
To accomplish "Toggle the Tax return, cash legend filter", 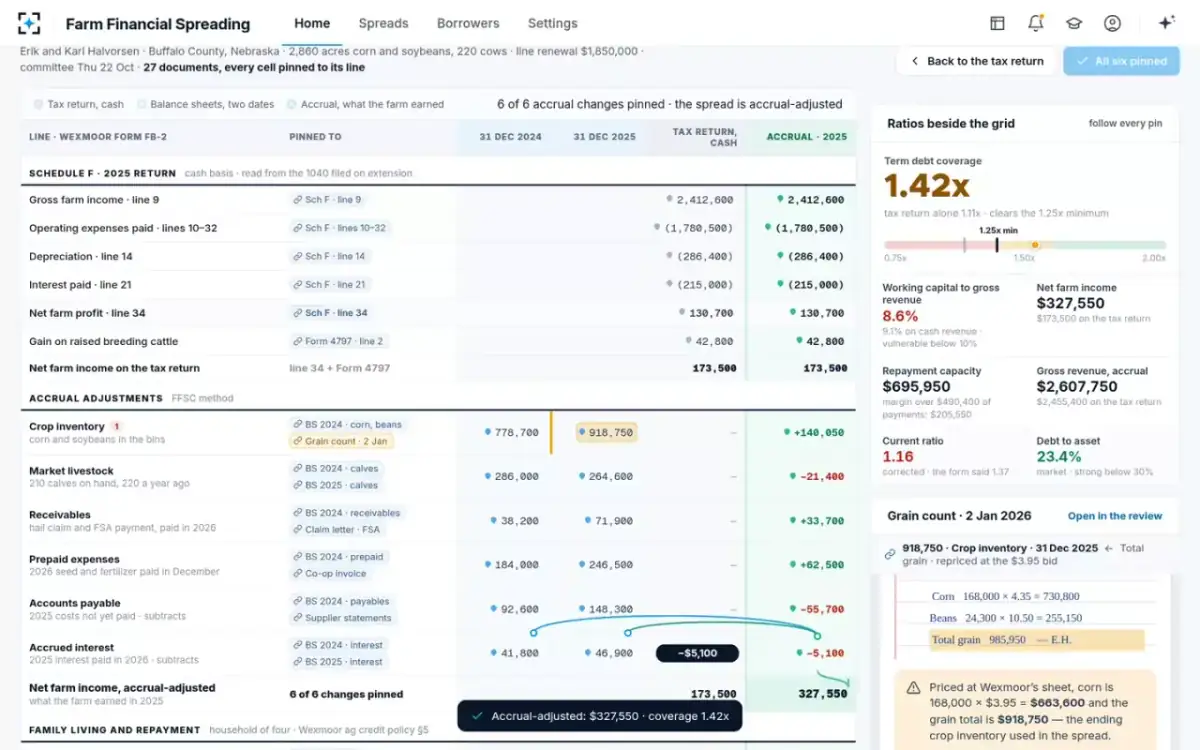I will click(x=79, y=104).
